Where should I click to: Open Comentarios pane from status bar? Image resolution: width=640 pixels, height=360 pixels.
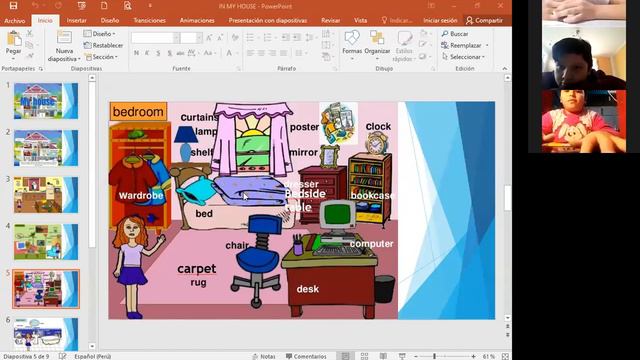306,356
